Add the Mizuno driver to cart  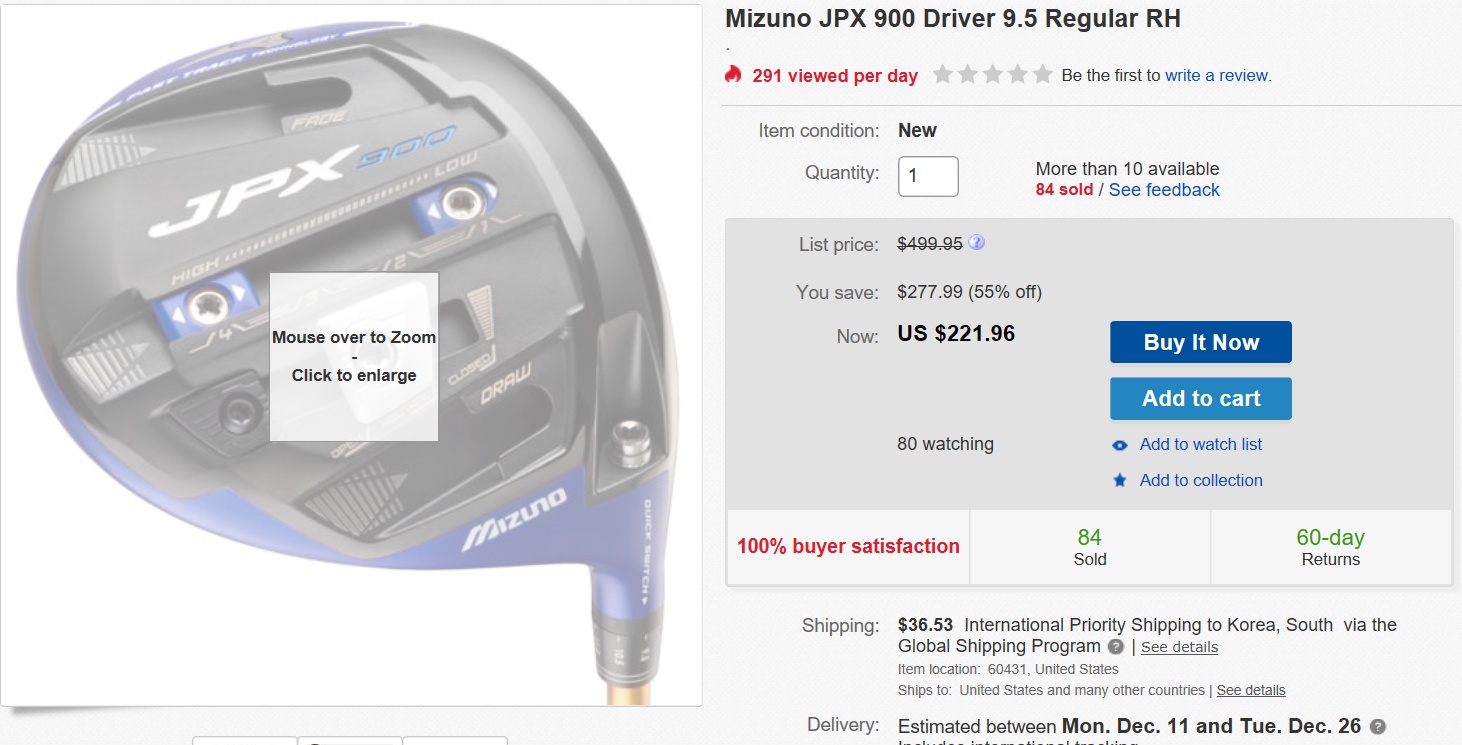[1201, 398]
